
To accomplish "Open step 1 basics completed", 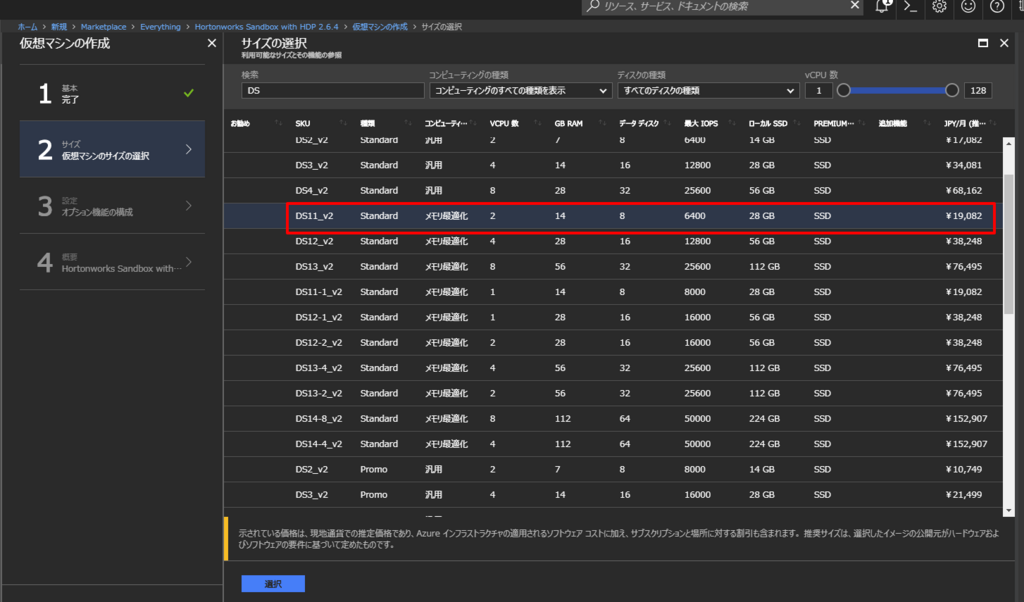I will click(112, 93).
